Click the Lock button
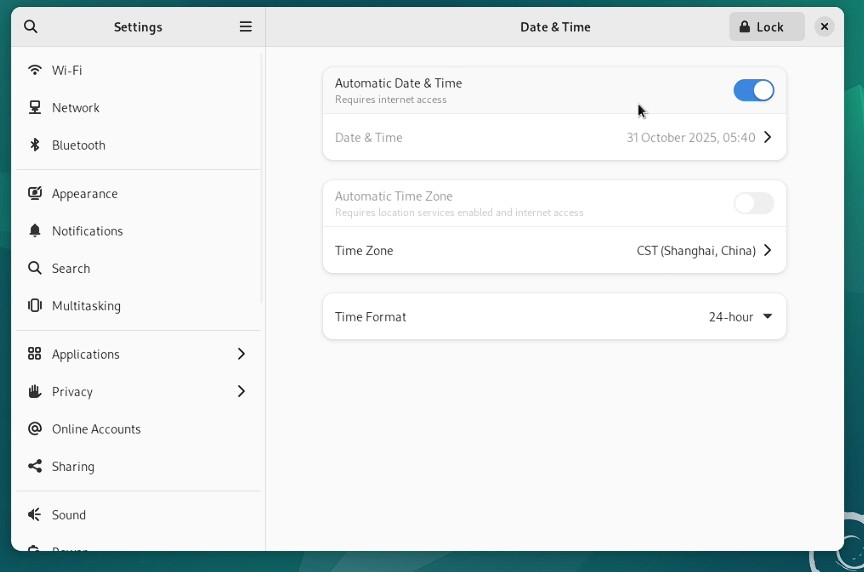This screenshot has width=864, height=572. tap(766, 27)
